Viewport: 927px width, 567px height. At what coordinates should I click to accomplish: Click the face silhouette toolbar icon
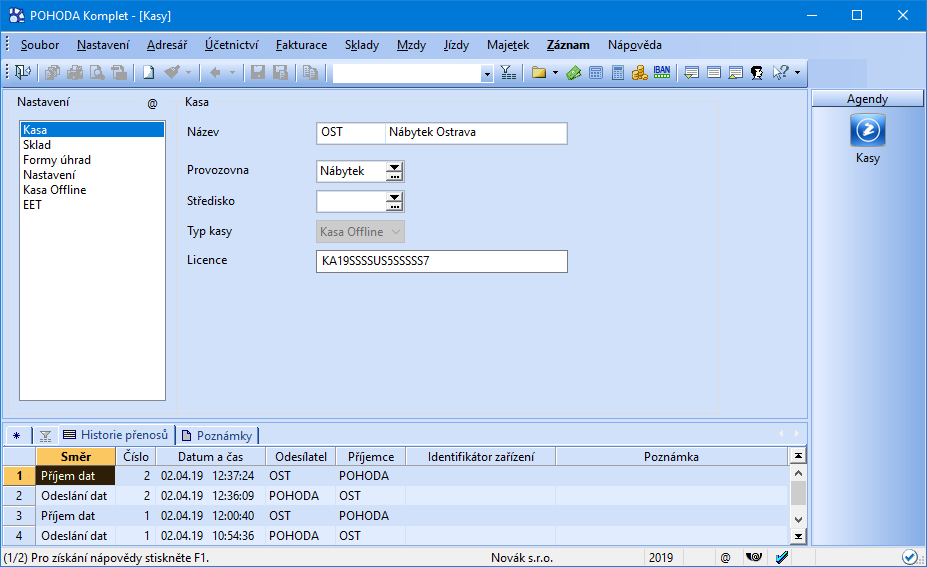point(757,73)
